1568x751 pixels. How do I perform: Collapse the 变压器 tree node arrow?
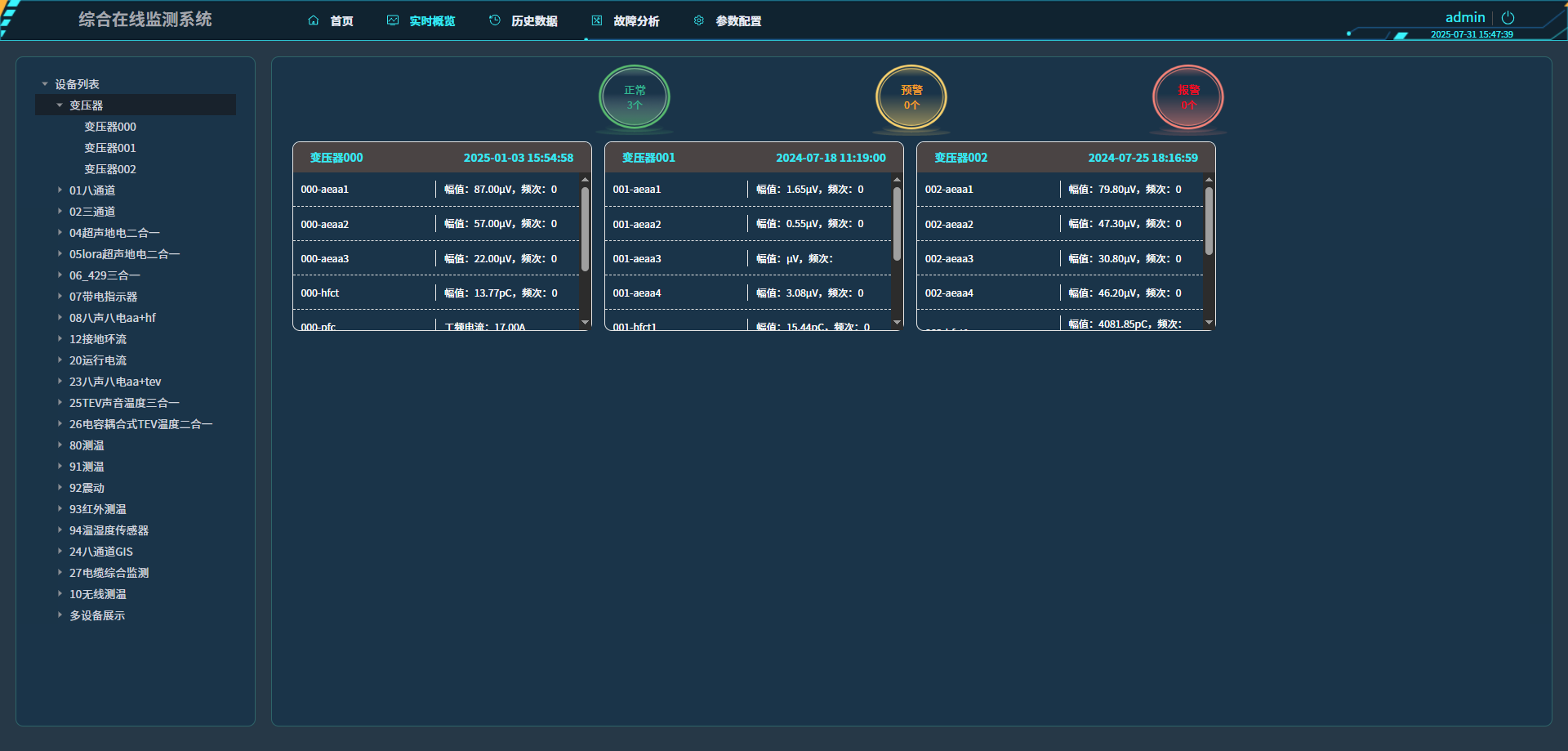coord(60,105)
